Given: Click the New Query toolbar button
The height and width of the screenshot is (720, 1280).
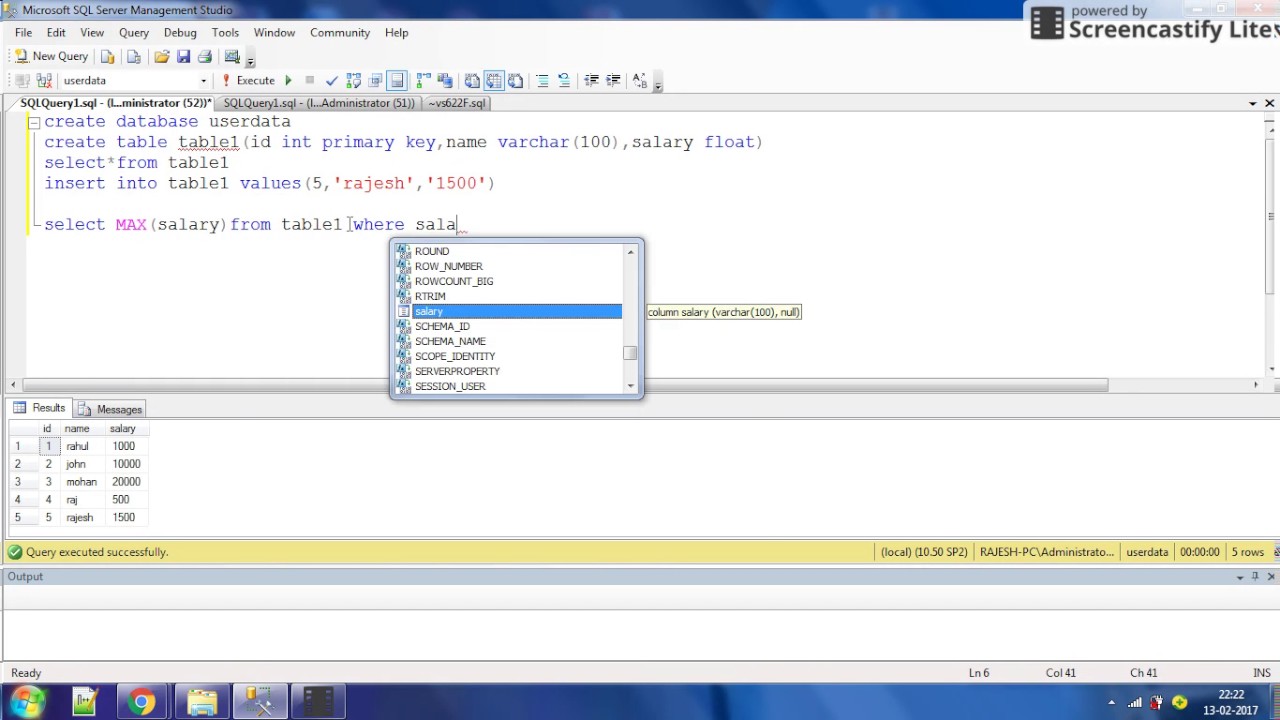Looking at the screenshot, I should point(51,56).
